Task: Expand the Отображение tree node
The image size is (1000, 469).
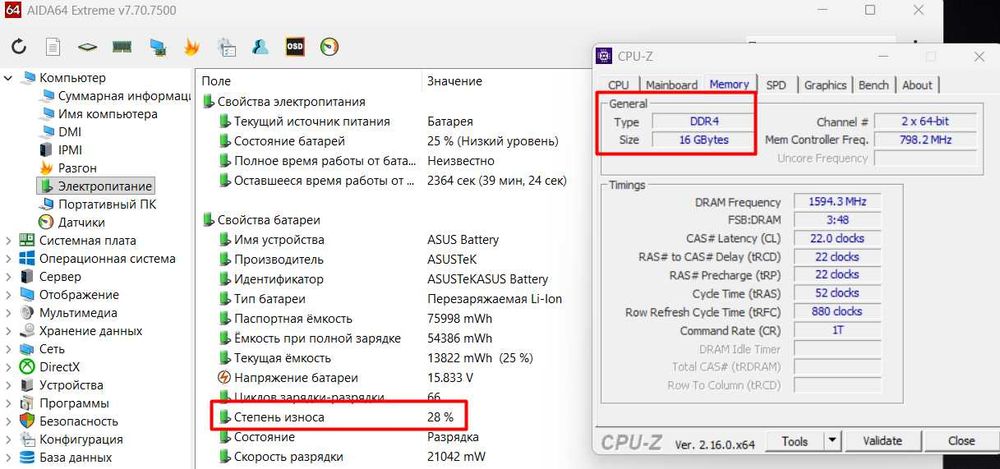Action: click(x=8, y=295)
